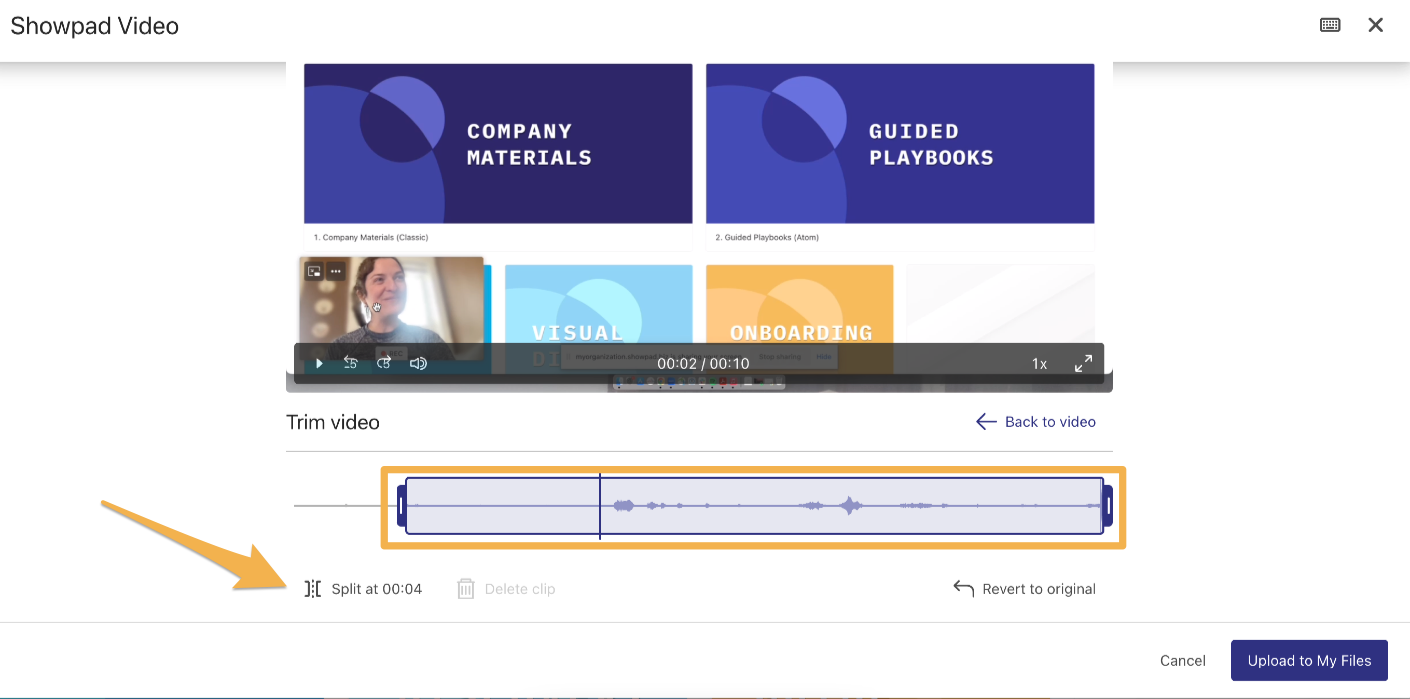The width and height of the screenshot is (1410, 699).
Task: Open the keyboard shortcuts icon
Action: 1330,25
